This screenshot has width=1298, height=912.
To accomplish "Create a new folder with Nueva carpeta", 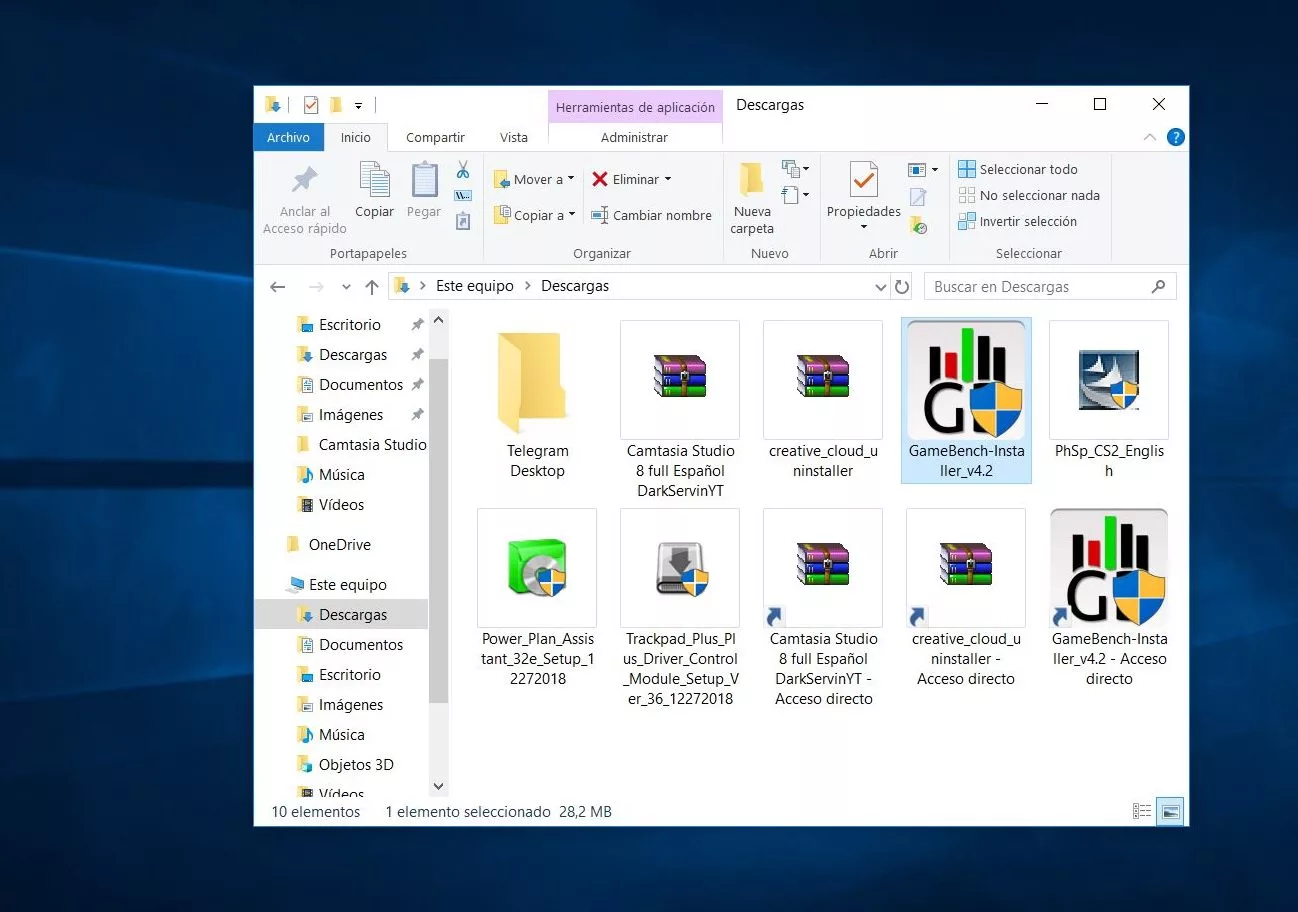I will [x=752, y=198].
